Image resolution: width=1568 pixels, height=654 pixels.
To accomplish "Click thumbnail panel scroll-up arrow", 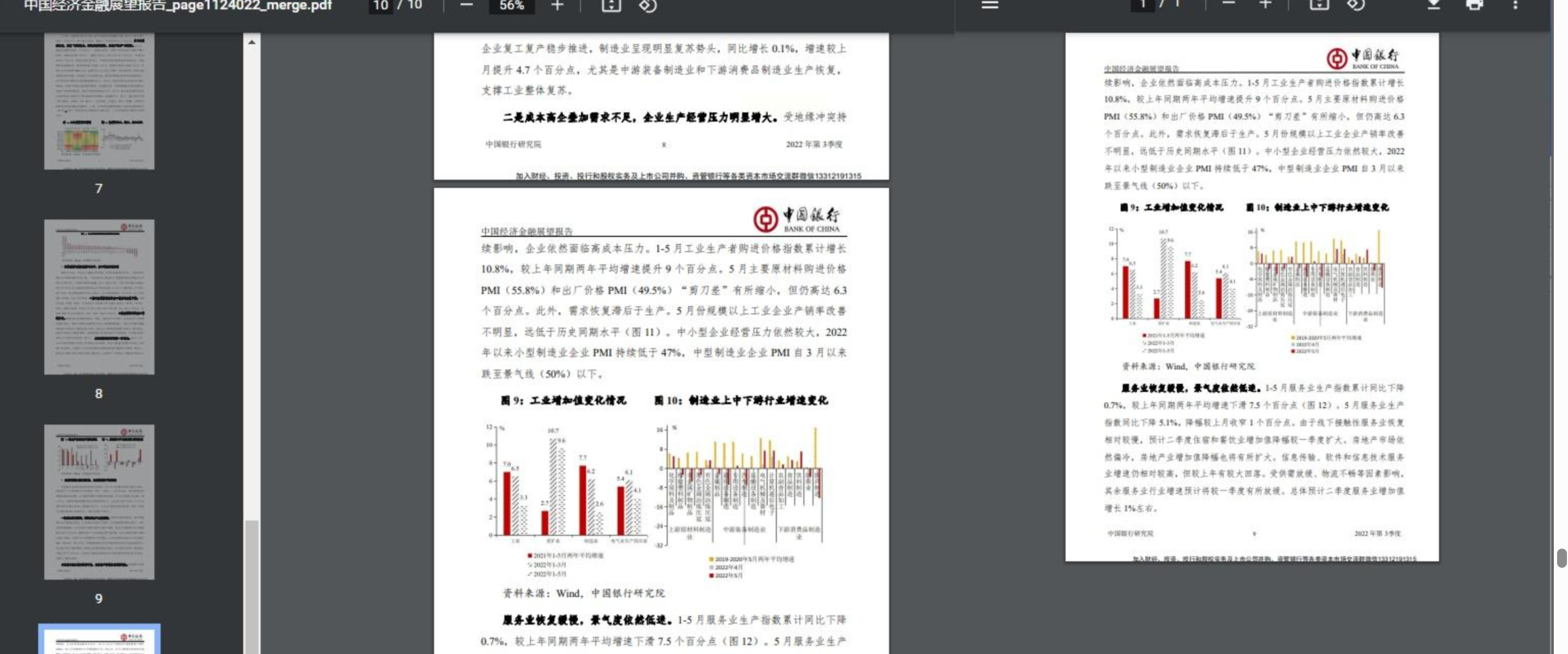I will (252, 42).
